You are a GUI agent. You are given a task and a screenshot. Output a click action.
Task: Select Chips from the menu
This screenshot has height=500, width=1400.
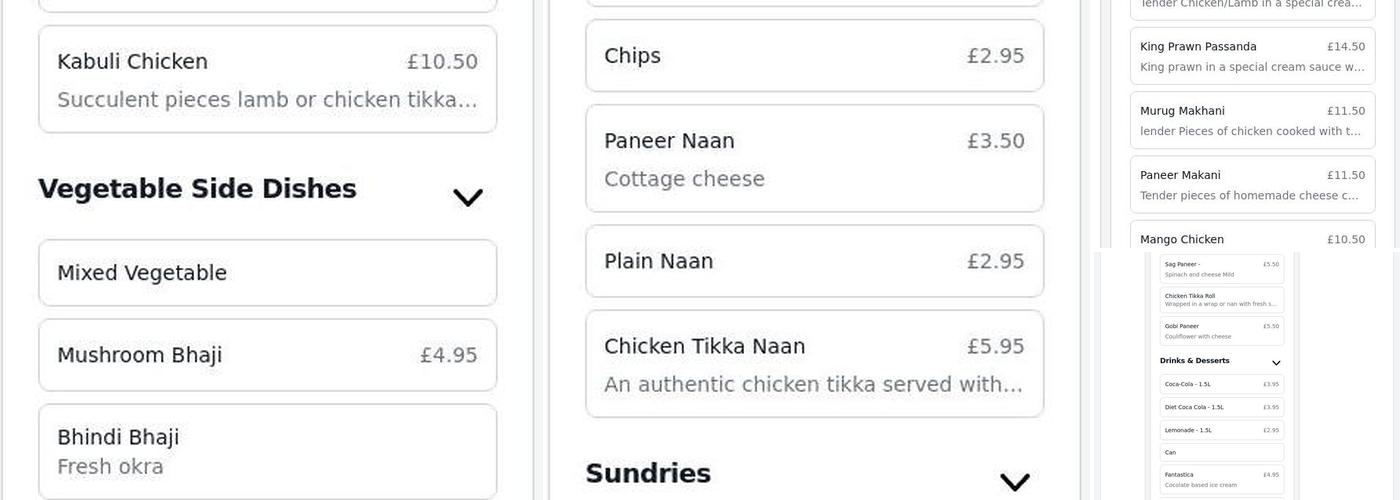(x=814, y=56)
